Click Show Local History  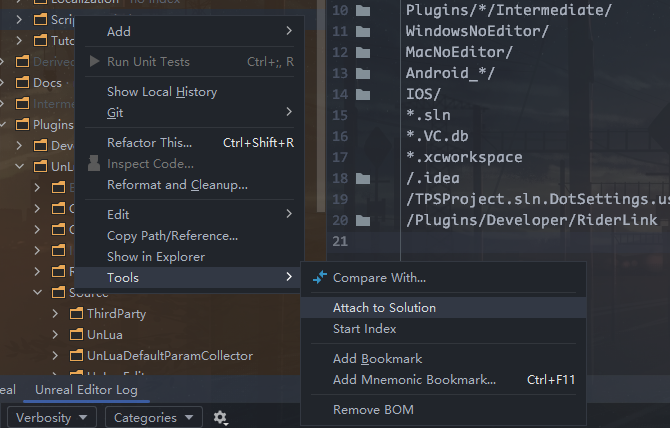tap(189, 92)
